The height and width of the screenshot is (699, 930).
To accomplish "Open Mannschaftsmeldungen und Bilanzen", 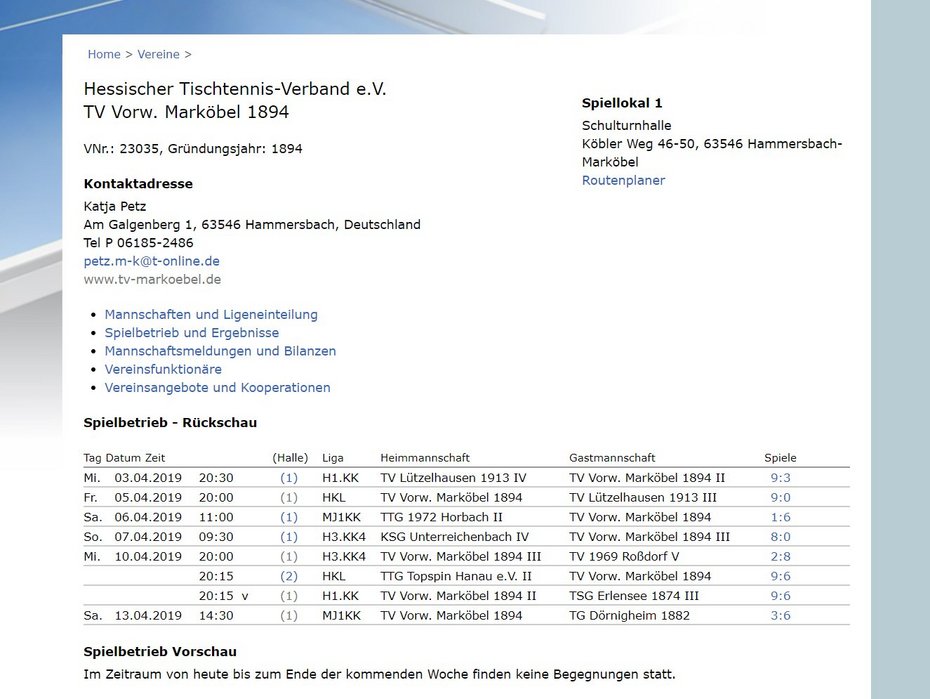I will pos(220,351).
